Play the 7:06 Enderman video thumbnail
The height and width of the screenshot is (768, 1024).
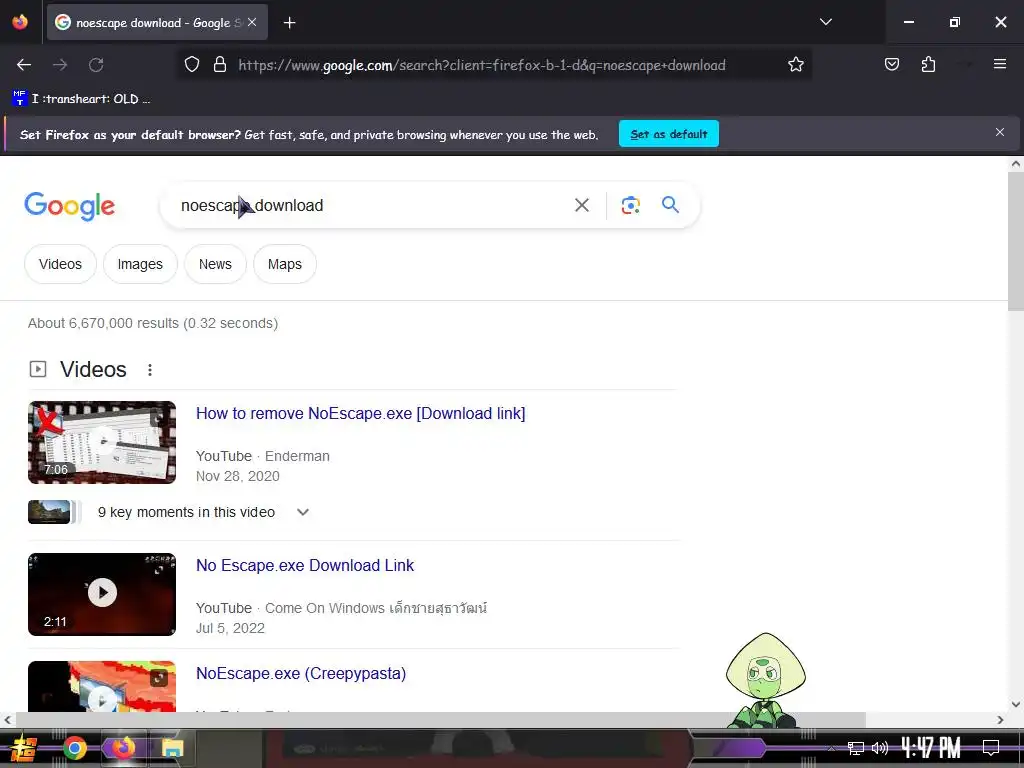(x=102, y=442)
